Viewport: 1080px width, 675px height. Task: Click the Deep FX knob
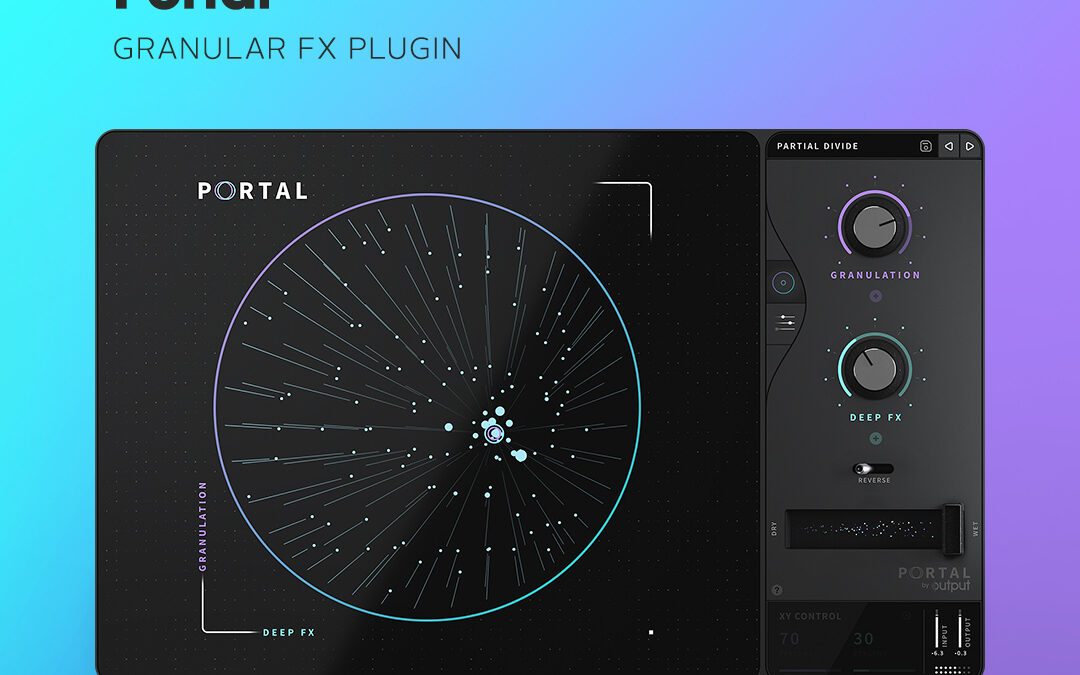point(875,369)
